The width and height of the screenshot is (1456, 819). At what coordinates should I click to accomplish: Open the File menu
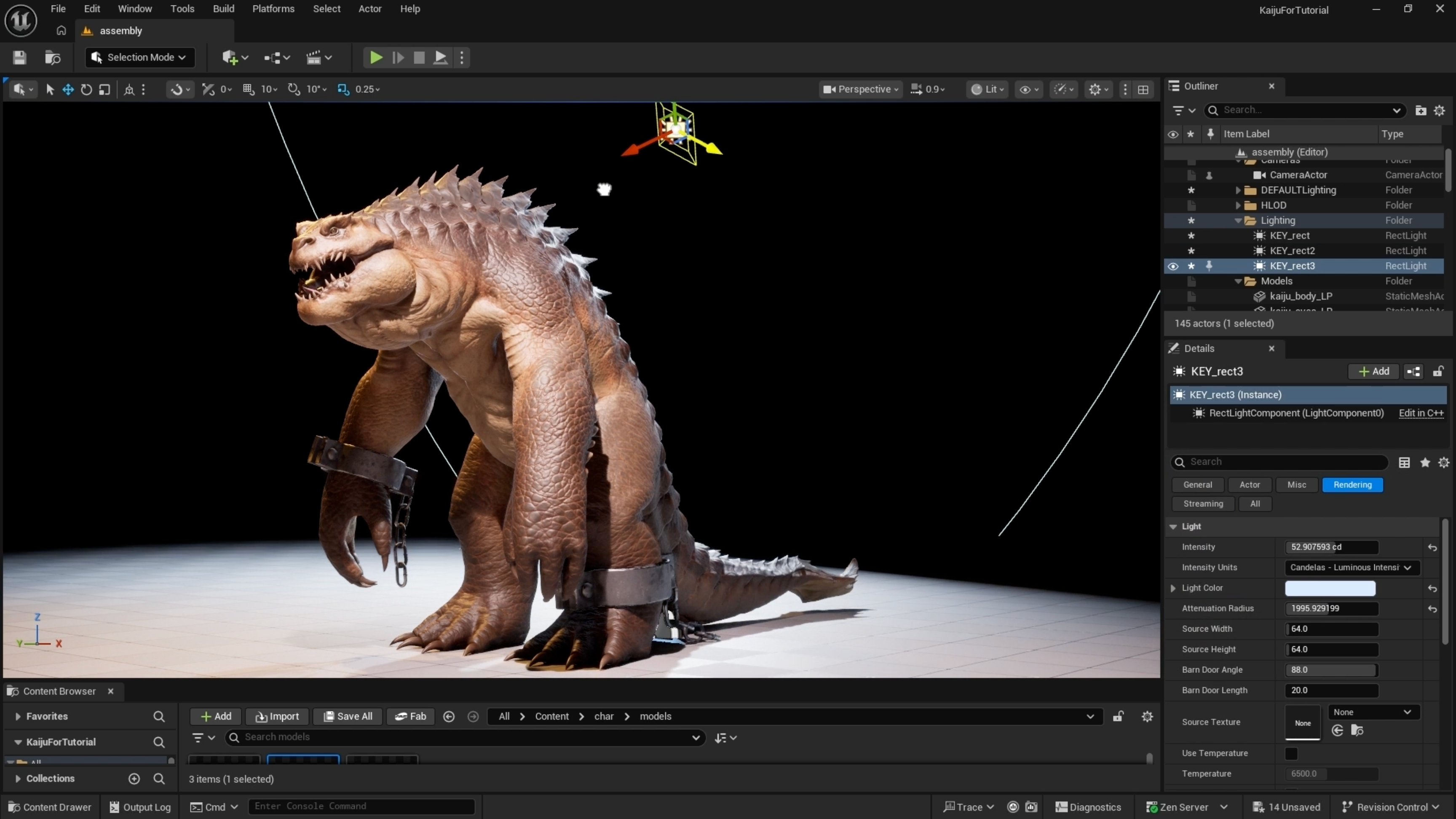point(58,9)
